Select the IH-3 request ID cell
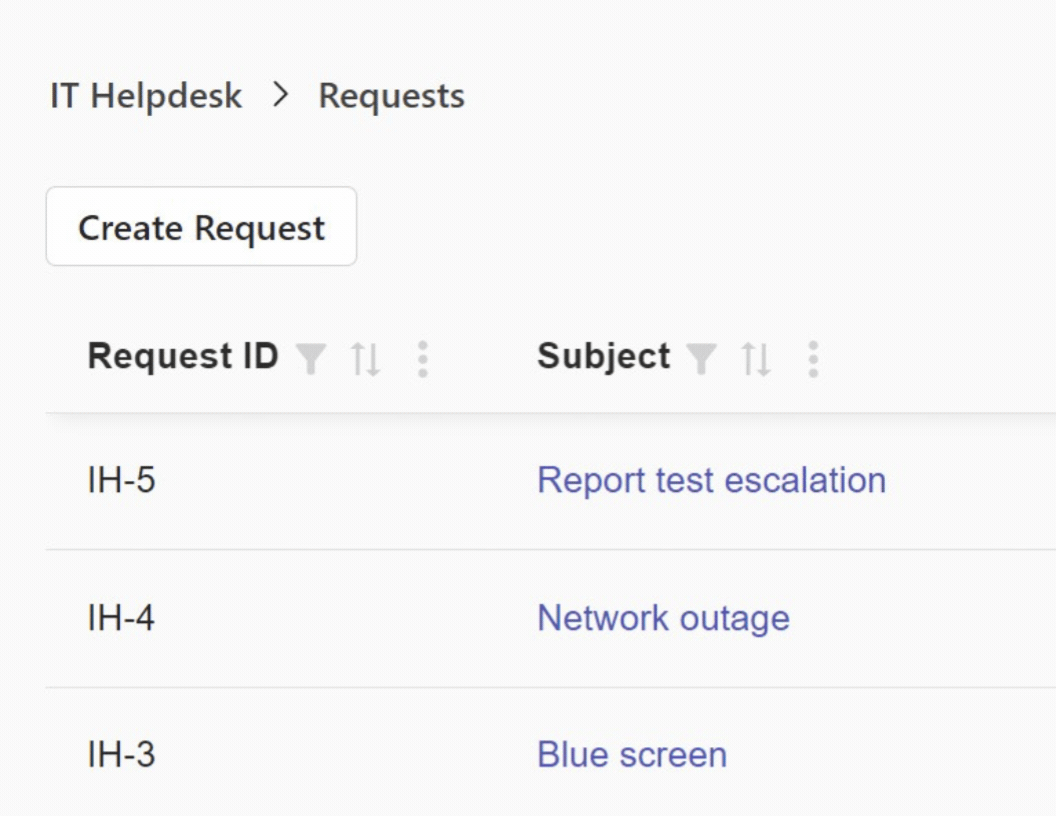 [121, 755]
